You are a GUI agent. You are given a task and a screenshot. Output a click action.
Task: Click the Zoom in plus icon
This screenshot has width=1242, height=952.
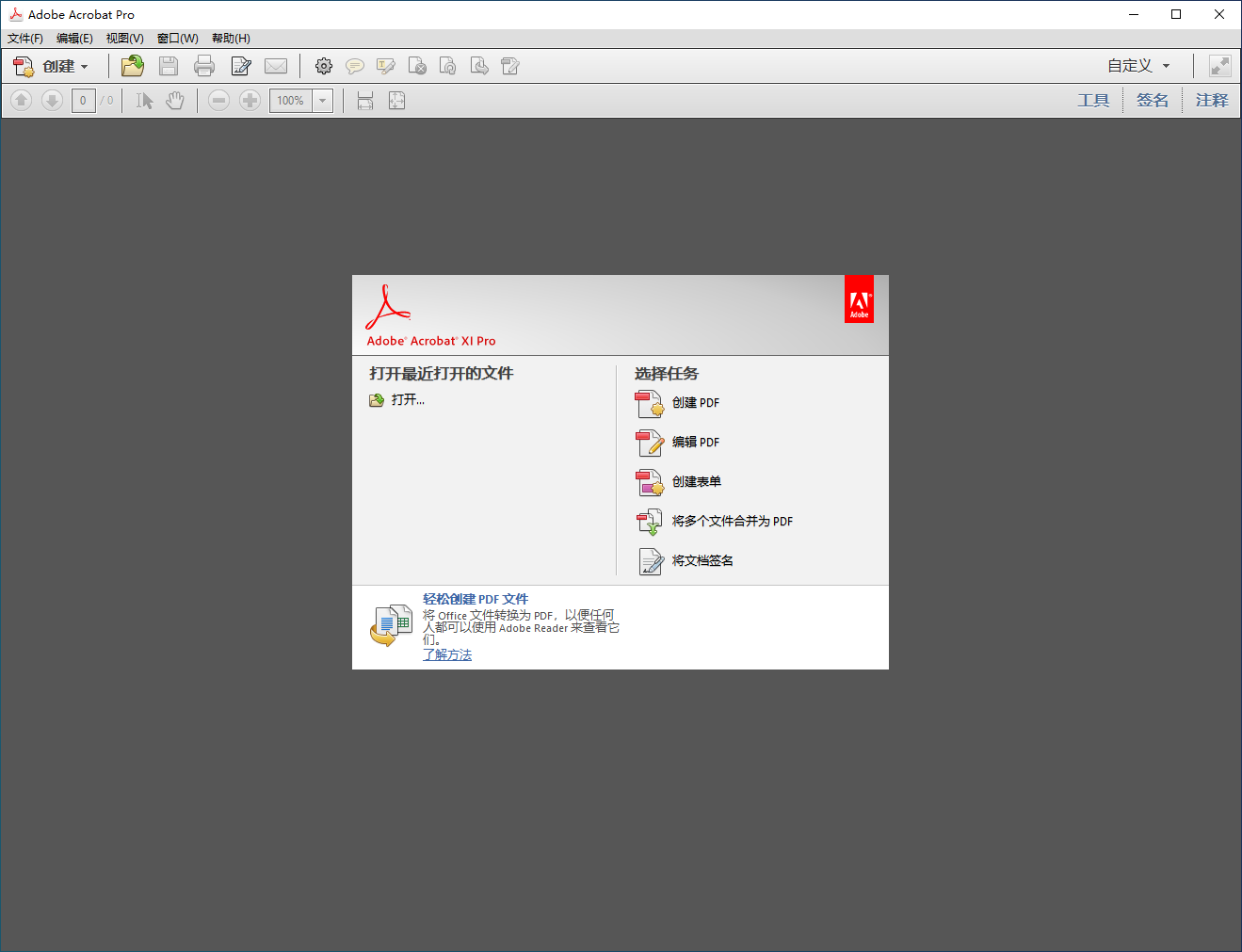coord(250,100)
